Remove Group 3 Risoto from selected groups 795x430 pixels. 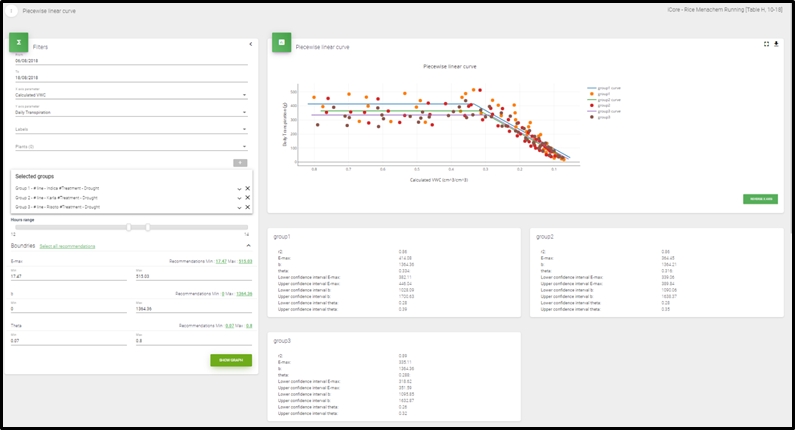247,207
